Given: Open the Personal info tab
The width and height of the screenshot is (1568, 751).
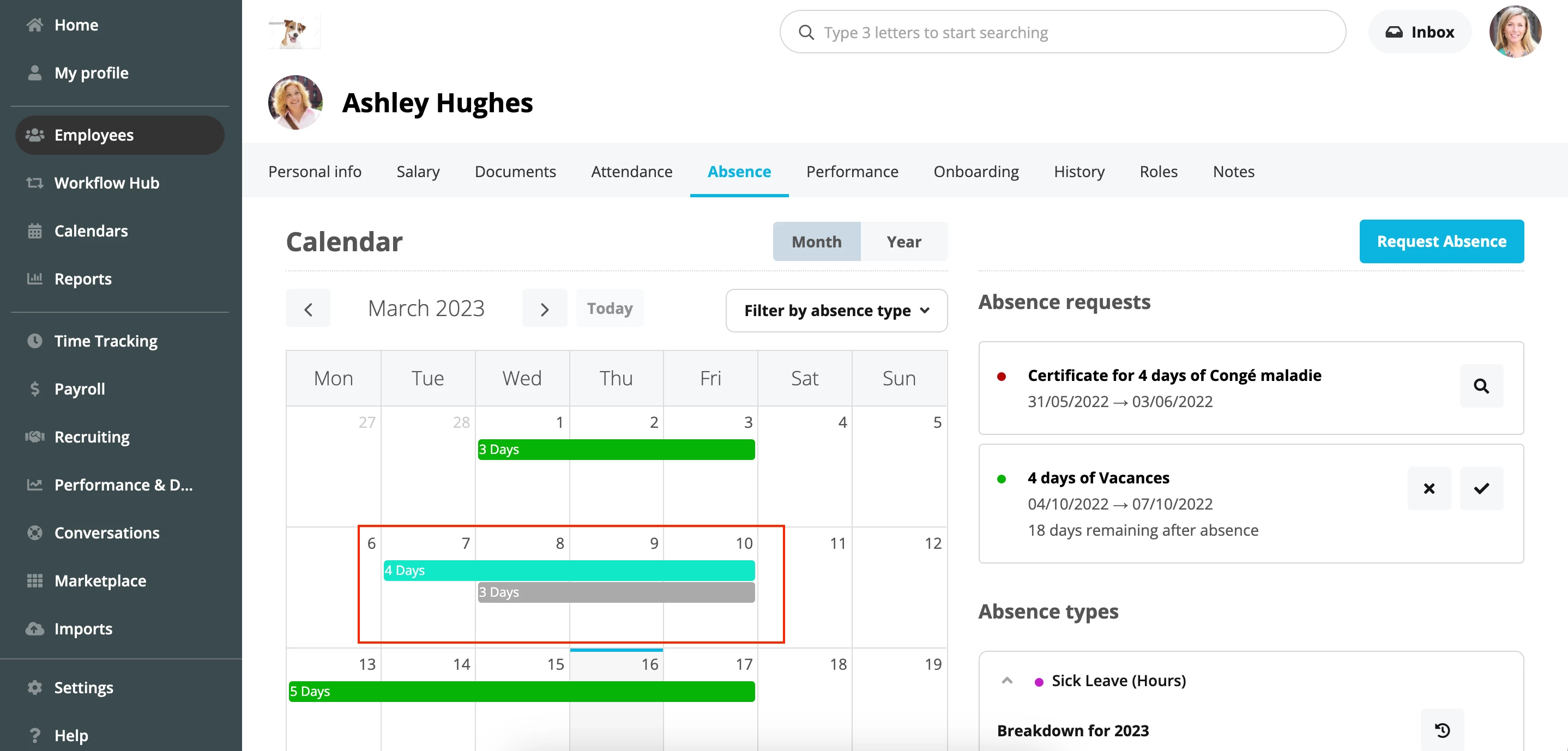Looking at the screenshot, I should (315, 172).
